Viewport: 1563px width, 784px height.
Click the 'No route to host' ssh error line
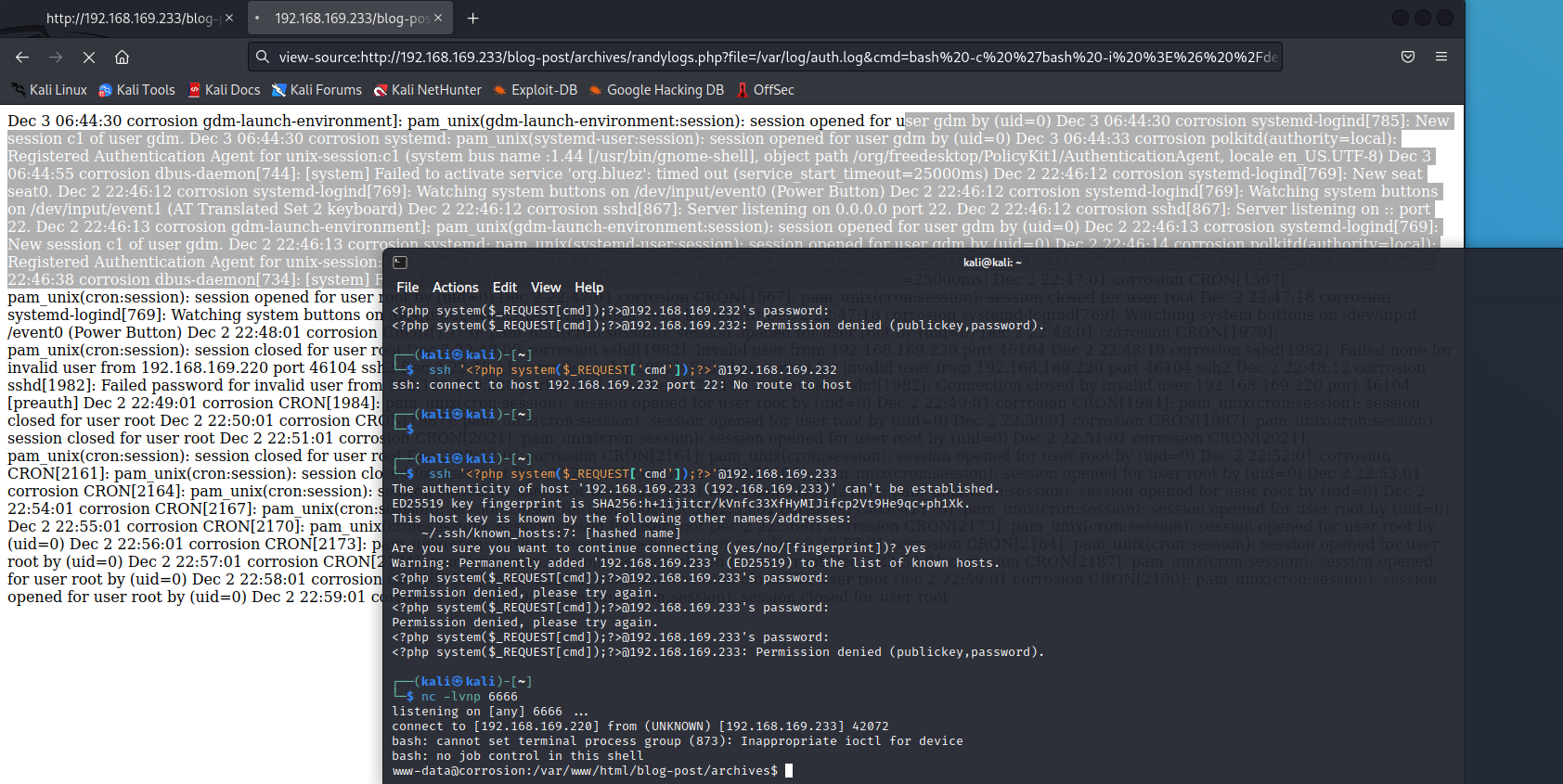621,385
